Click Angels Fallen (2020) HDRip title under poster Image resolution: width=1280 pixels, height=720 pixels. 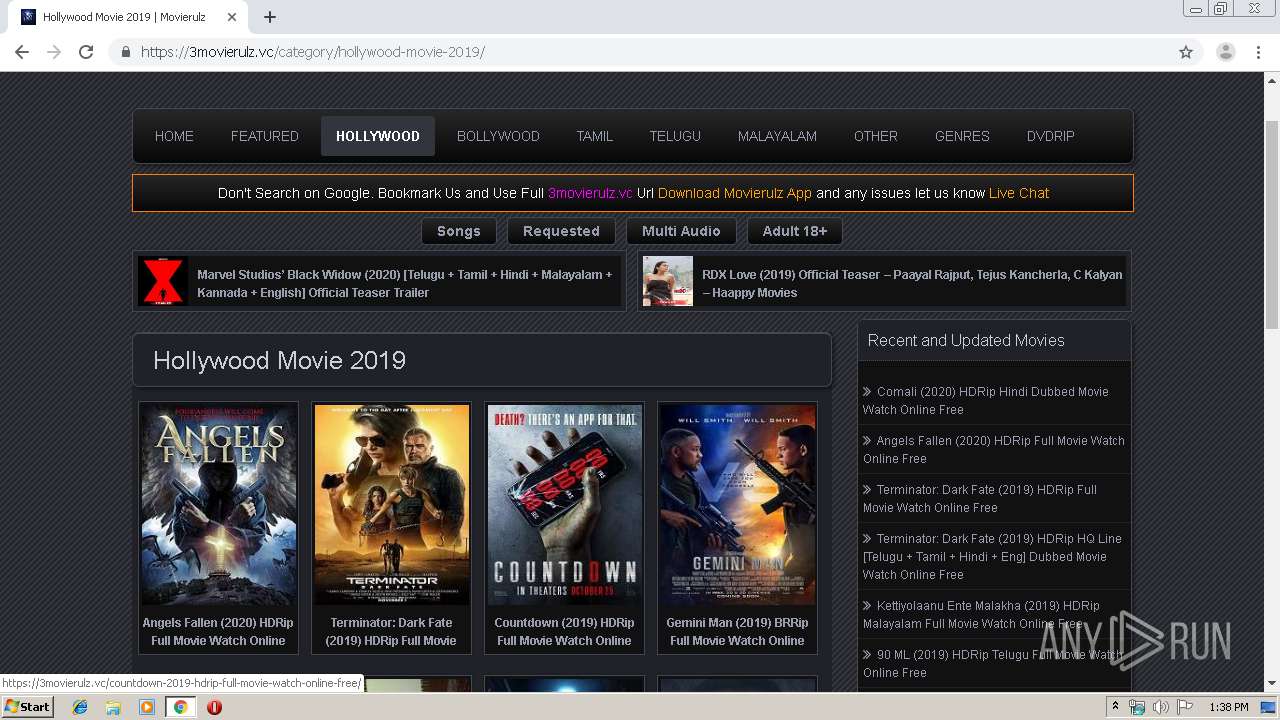[218, 631]
